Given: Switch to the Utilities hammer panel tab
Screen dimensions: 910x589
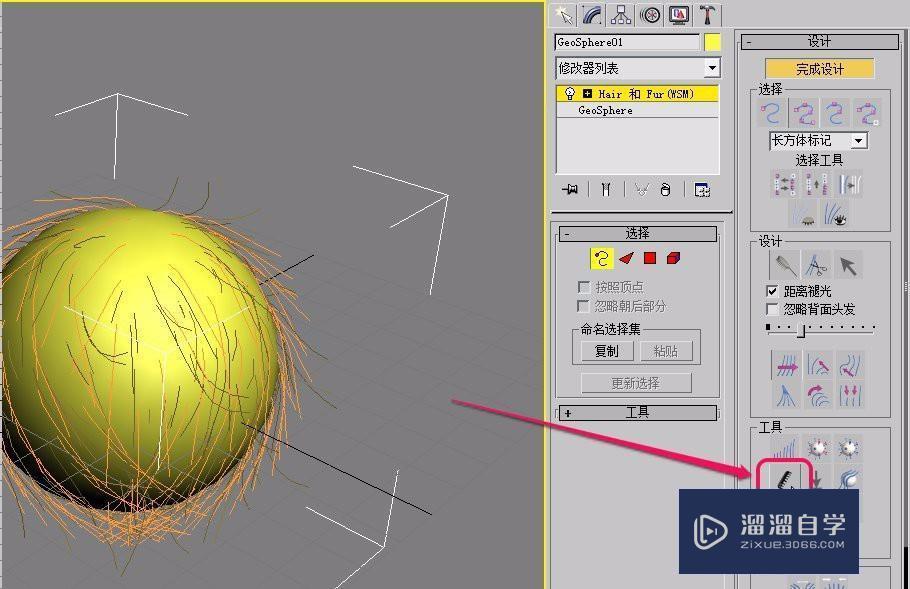Looking at the screenshot, I should click(x=708, y=15).
